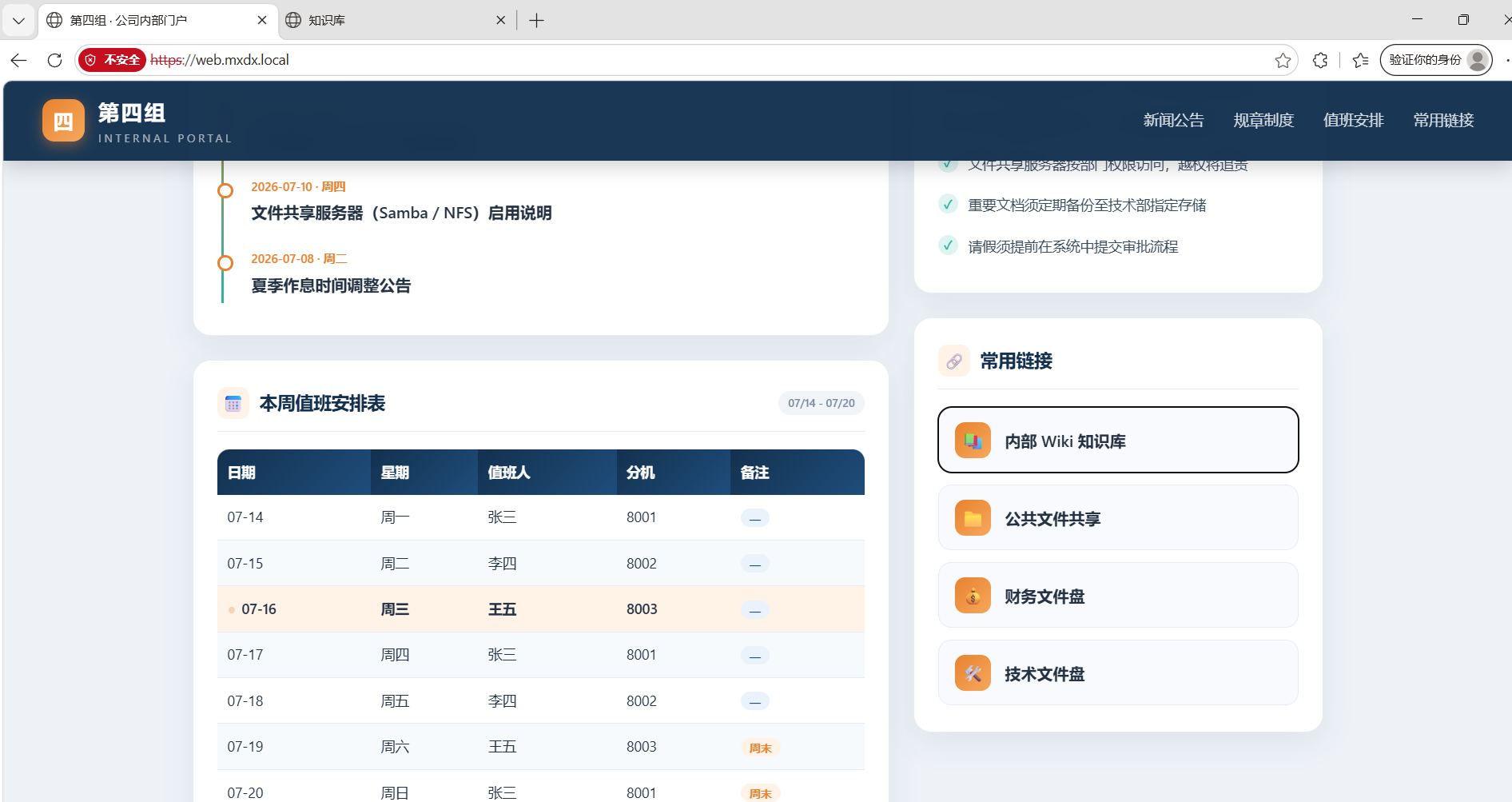Click the 8002 extension in 07-15 row
The width and height of the screenshot is (1512, 802).
(x=642, y=564)
